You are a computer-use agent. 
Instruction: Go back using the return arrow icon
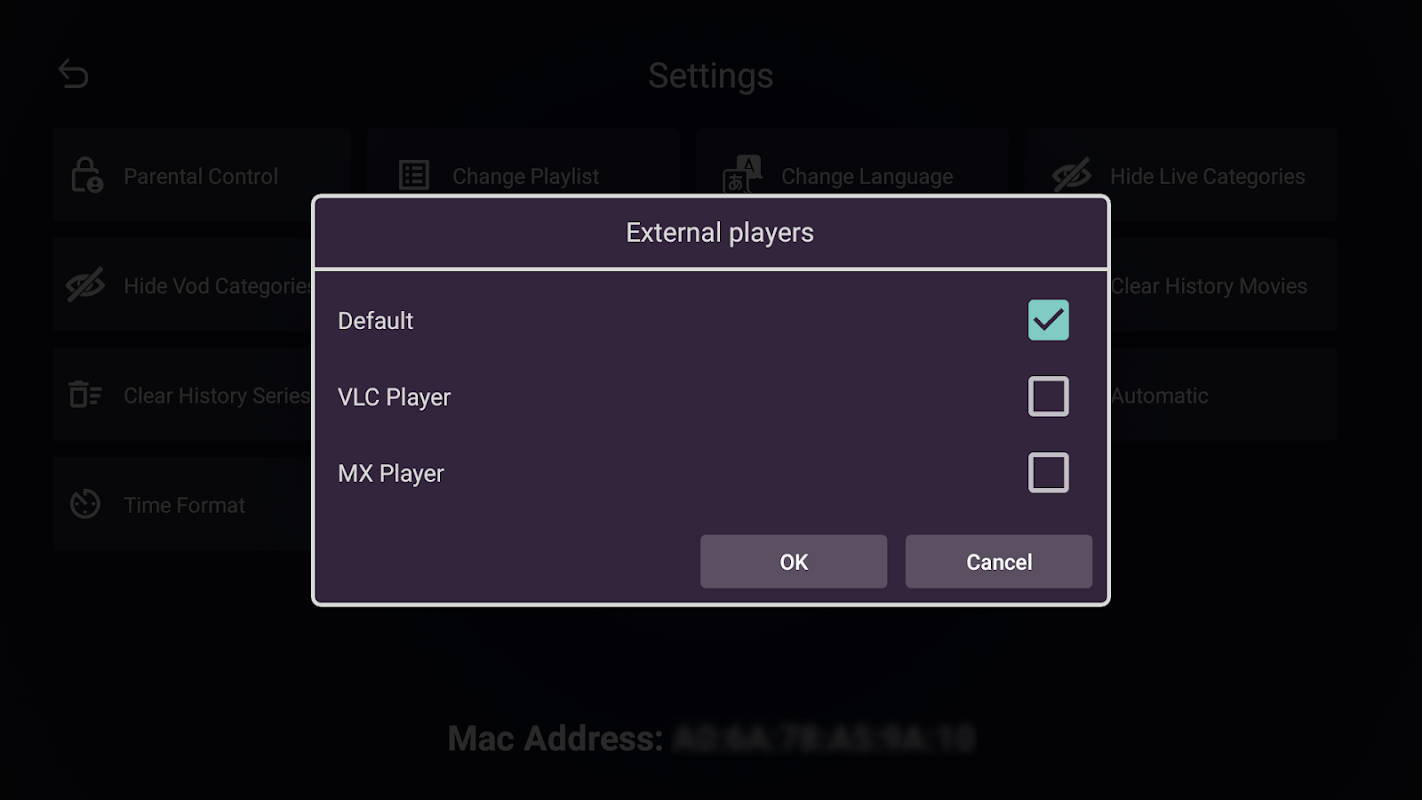pos(73,74)
